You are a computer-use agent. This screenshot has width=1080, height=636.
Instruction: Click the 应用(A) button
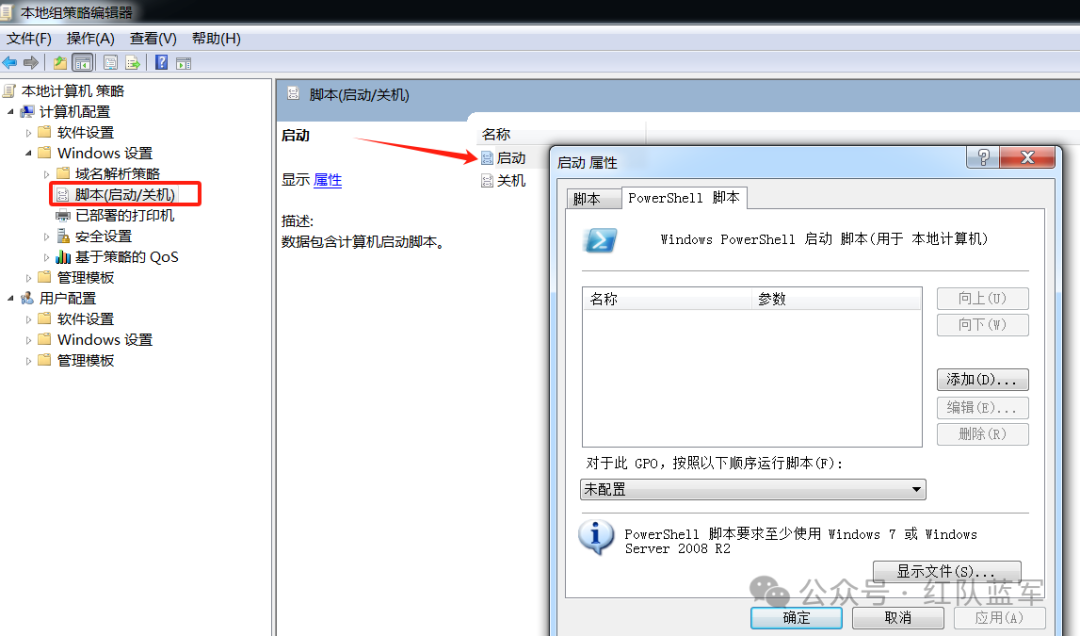[x=999, y=617]
